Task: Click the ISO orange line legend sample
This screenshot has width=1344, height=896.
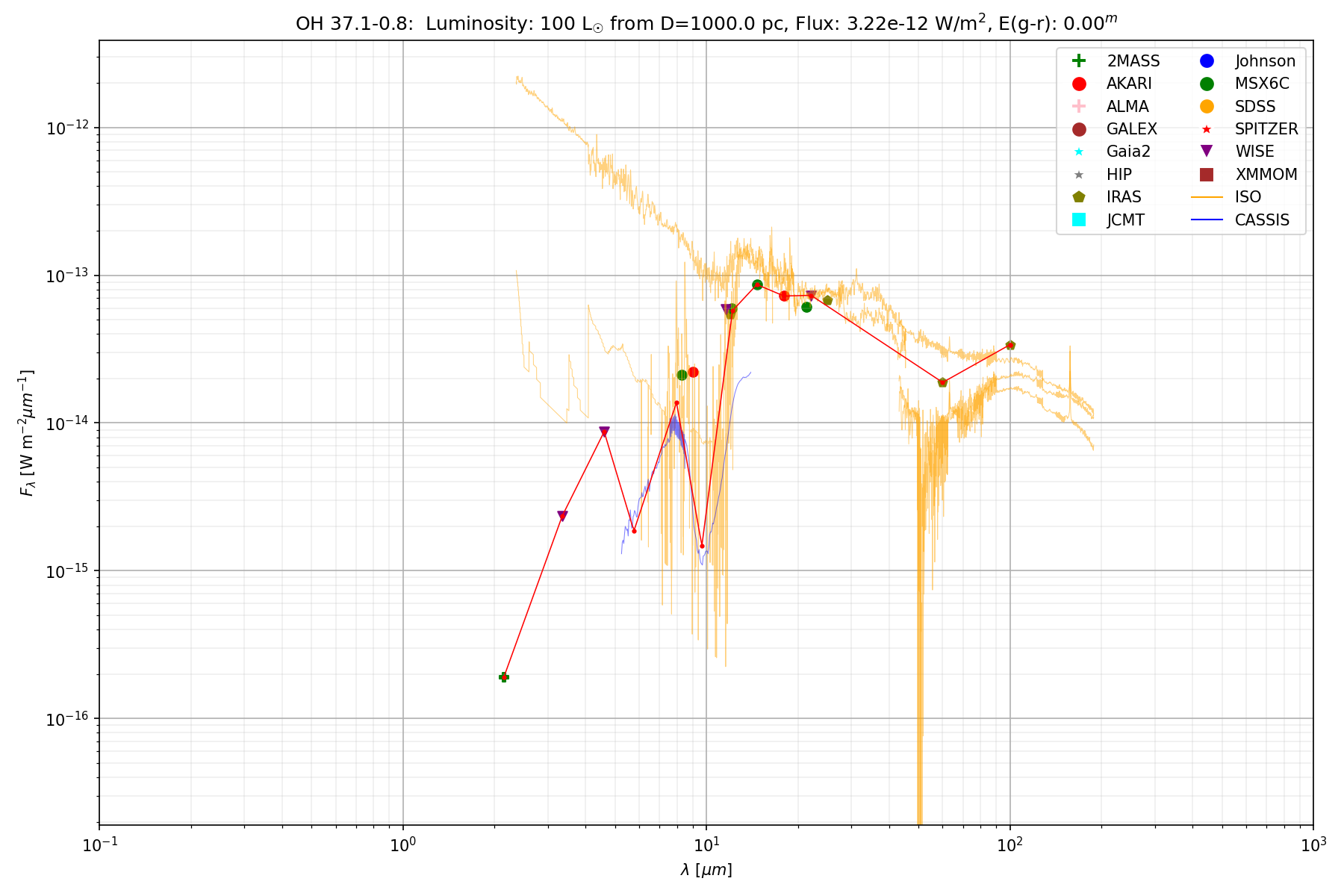Action: click(1207, 197)
